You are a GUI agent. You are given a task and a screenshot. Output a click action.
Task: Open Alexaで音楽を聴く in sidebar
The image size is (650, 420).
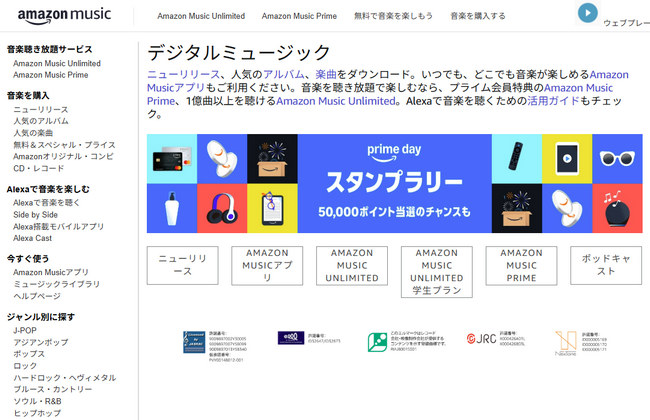[46, 203]
